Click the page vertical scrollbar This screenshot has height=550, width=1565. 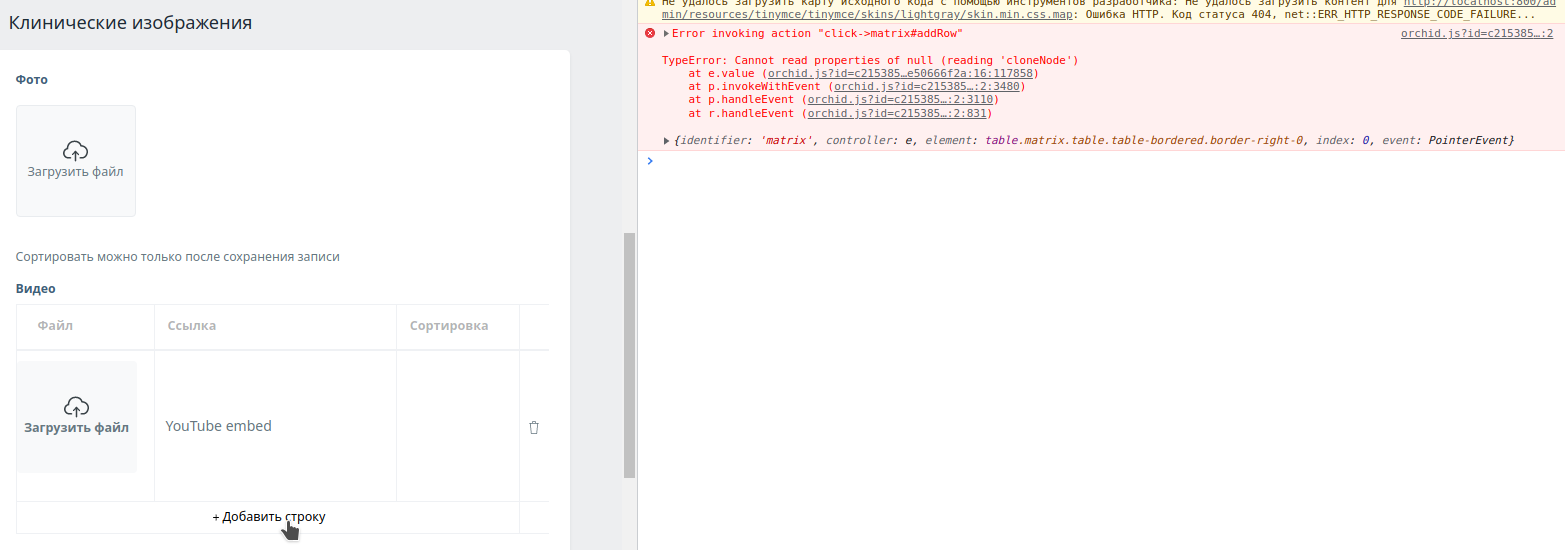629,354
